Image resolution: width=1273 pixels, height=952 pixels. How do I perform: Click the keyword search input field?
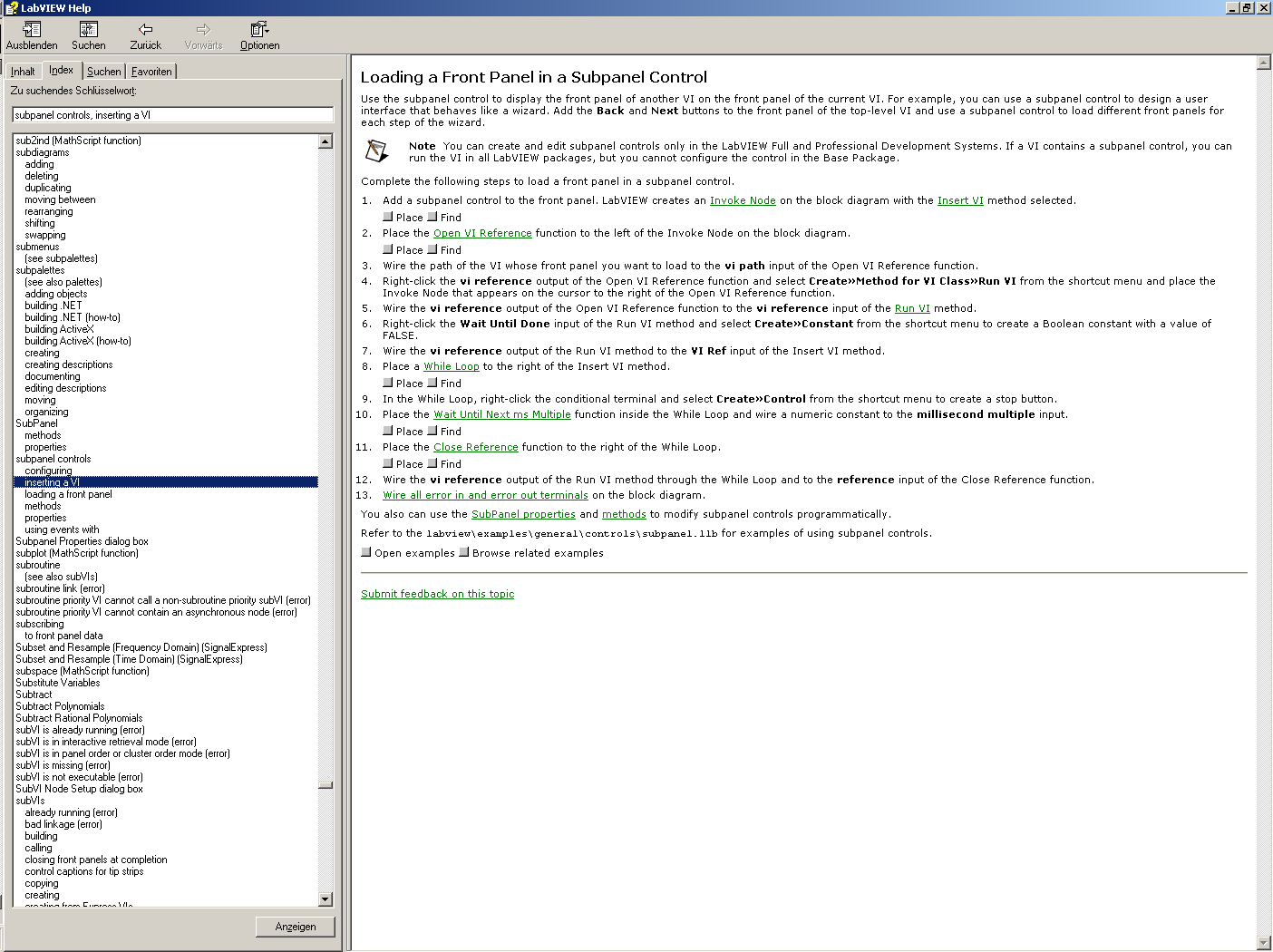[173, 115]
